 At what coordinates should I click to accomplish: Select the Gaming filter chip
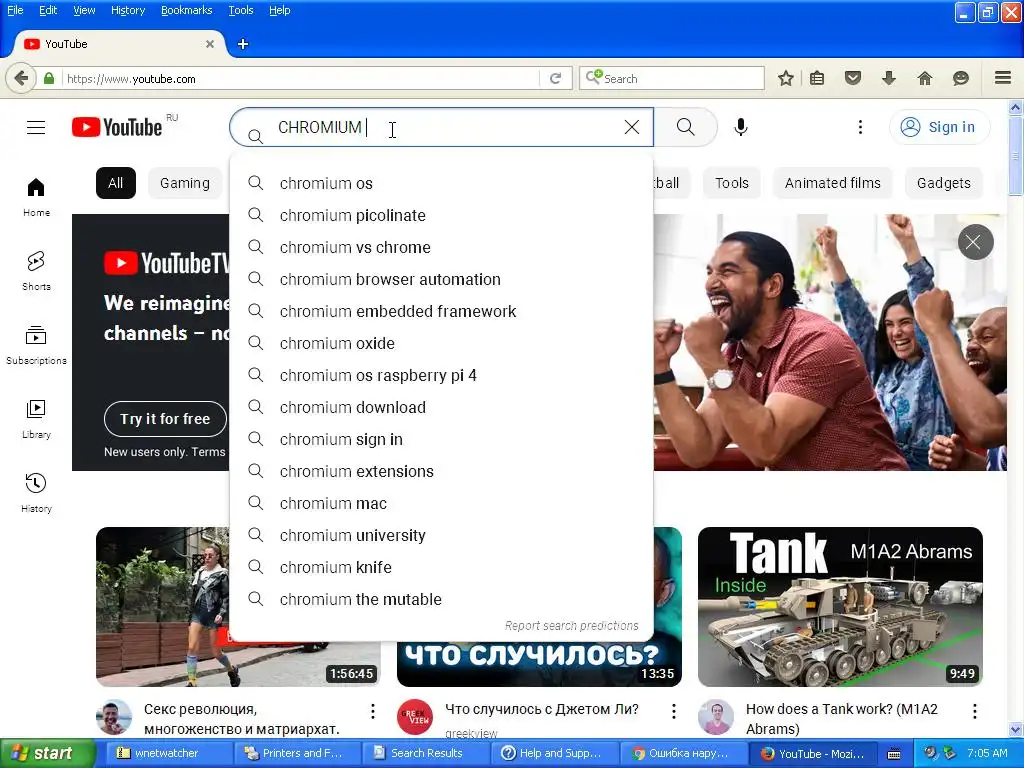185,183
